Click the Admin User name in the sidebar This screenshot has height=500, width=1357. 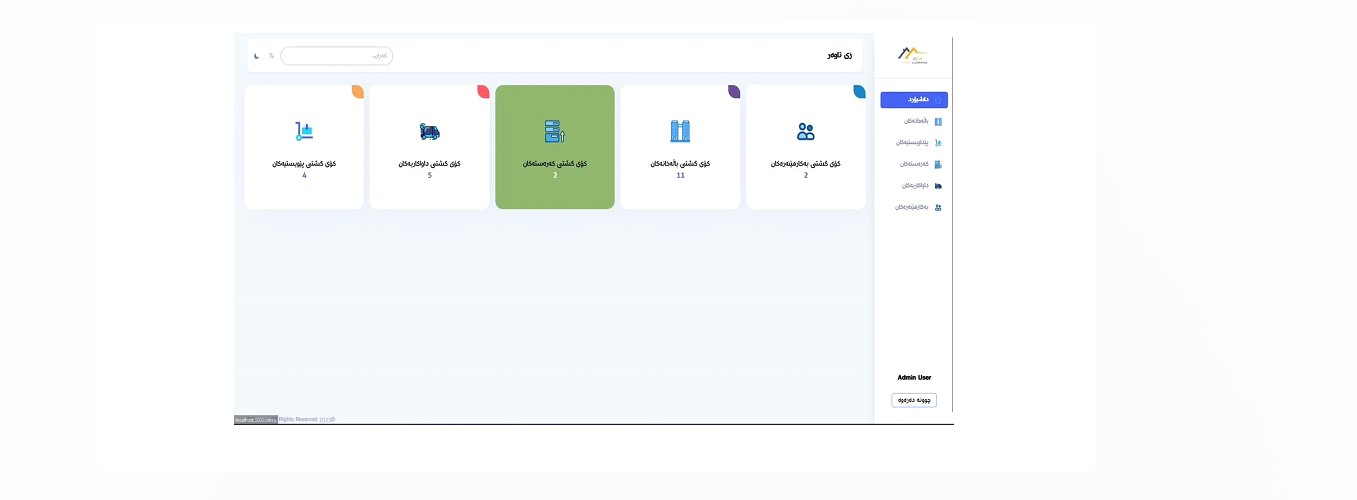click(x=914, y=378)
